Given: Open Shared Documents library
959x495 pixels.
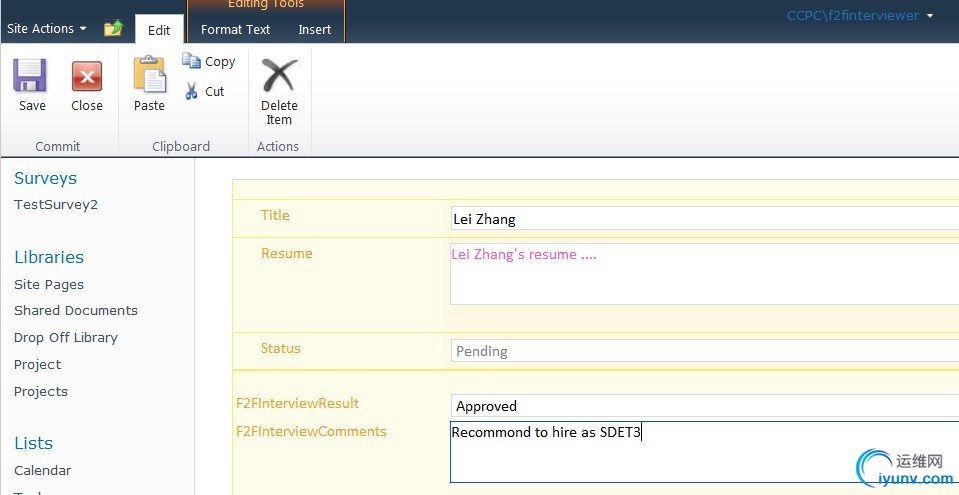Looking at the screenshot, I should tap(76, 310).
